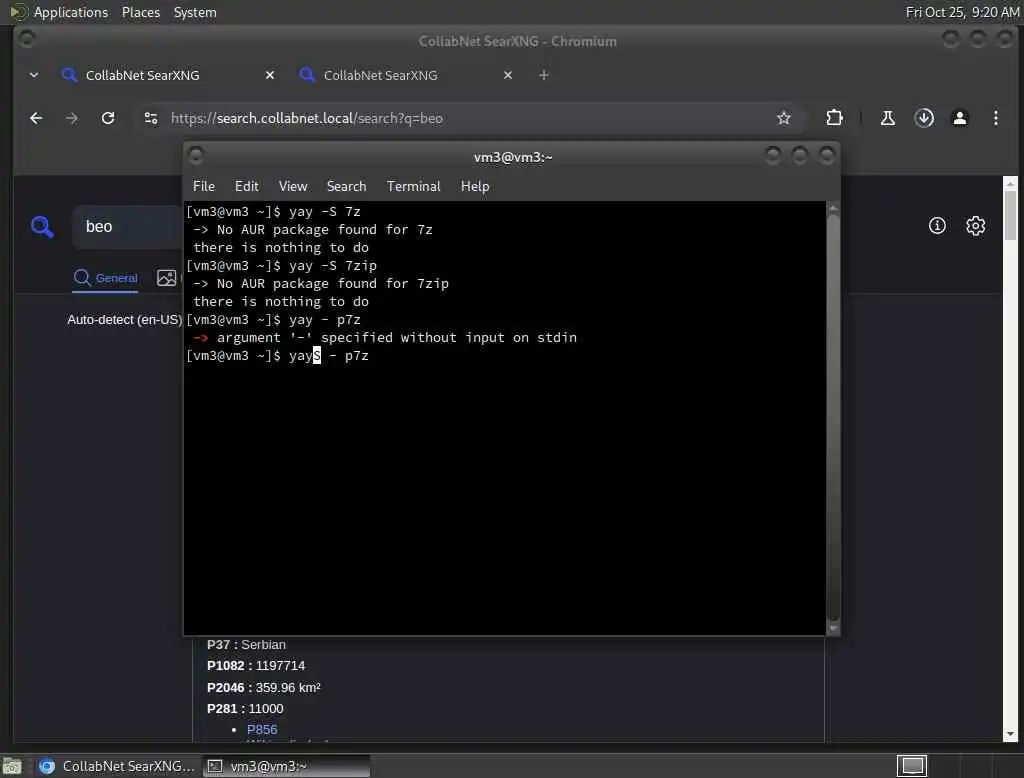Click the Chromium window menu button in title bar
This screenshot has width=1024, height=778.
(x=26, y=40)
